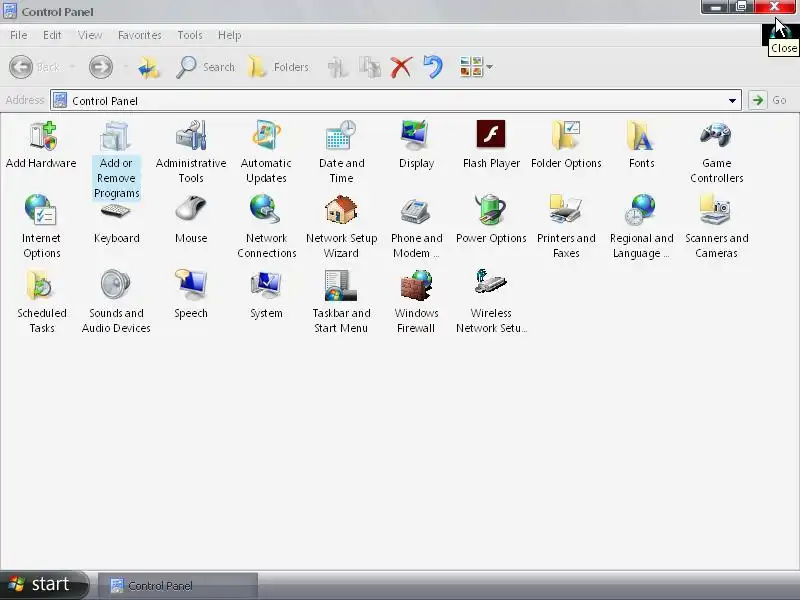Open the Views dropdown button
Viewport: 800px width, 600px height.
pyautogui.click(x=476, y=67)
